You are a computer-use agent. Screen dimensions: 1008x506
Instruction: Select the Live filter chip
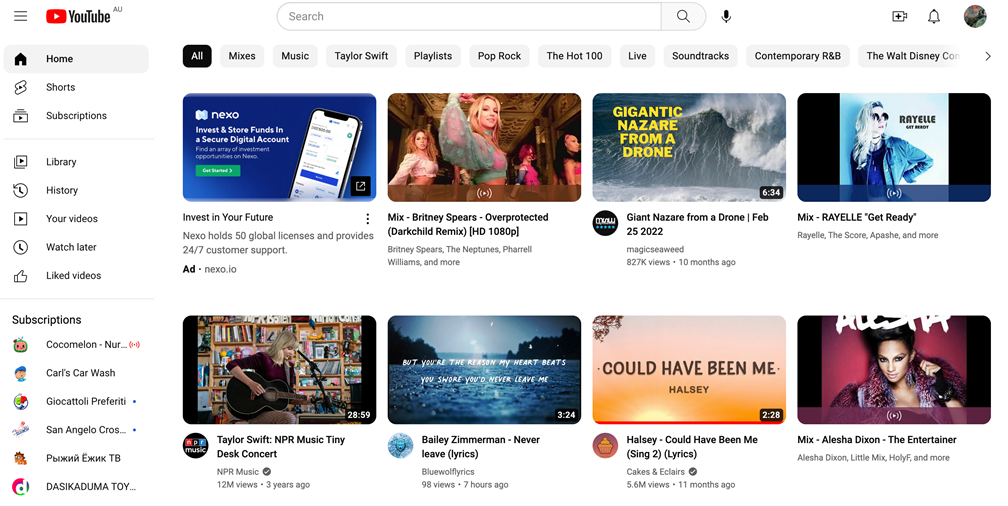[x=637, y=56]
